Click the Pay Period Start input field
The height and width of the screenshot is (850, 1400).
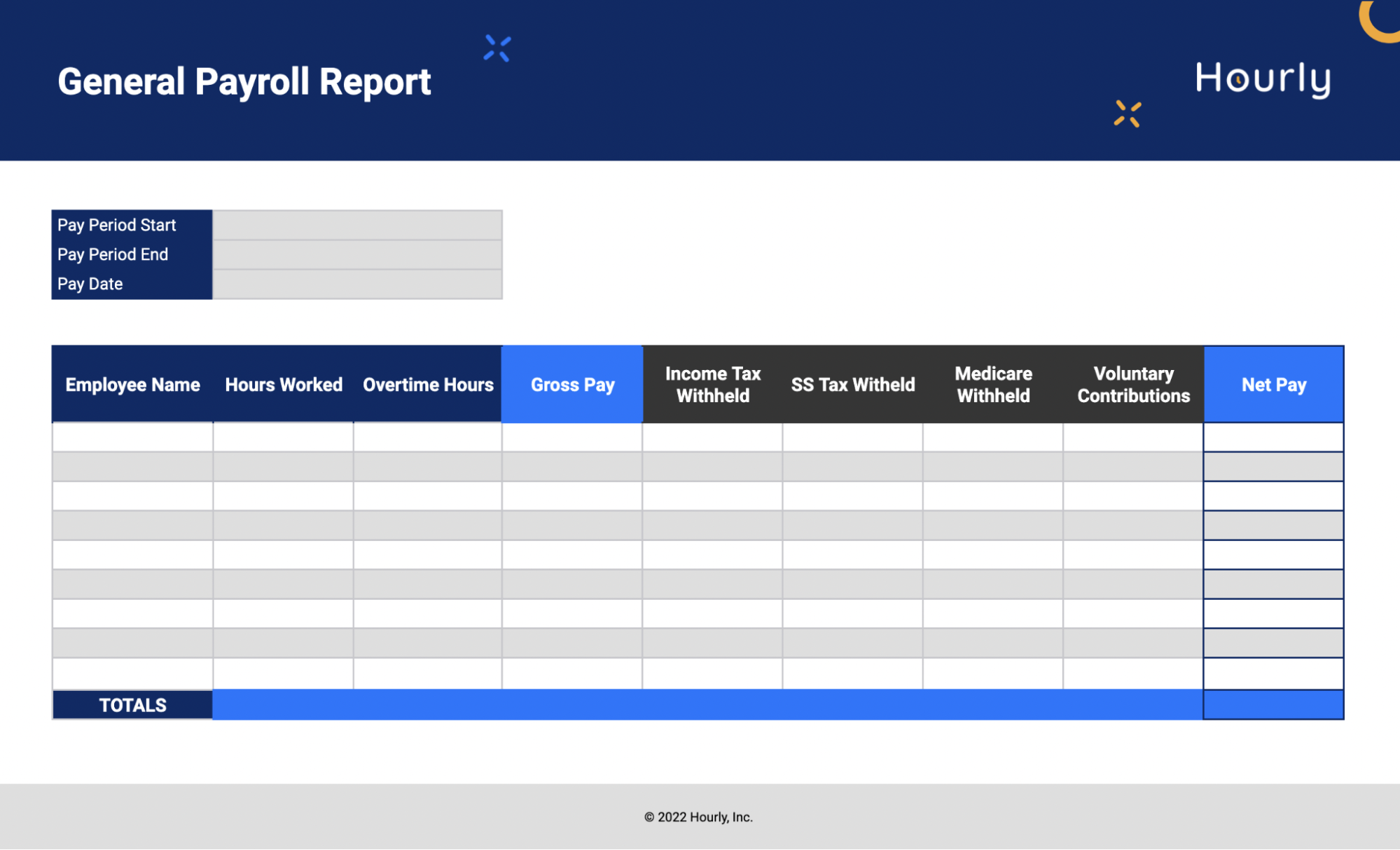tap(357, 225)
